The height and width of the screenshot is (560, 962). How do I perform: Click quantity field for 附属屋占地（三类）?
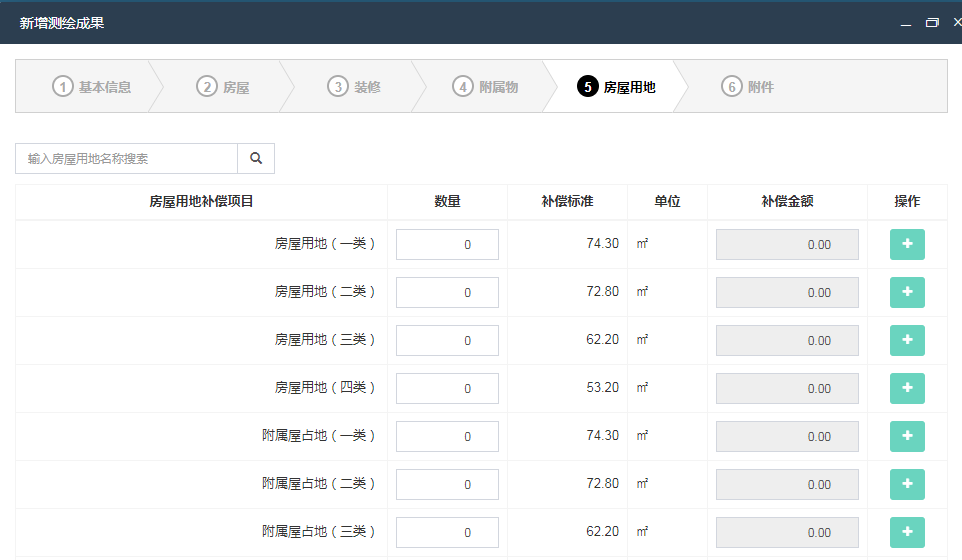(447, 532)
